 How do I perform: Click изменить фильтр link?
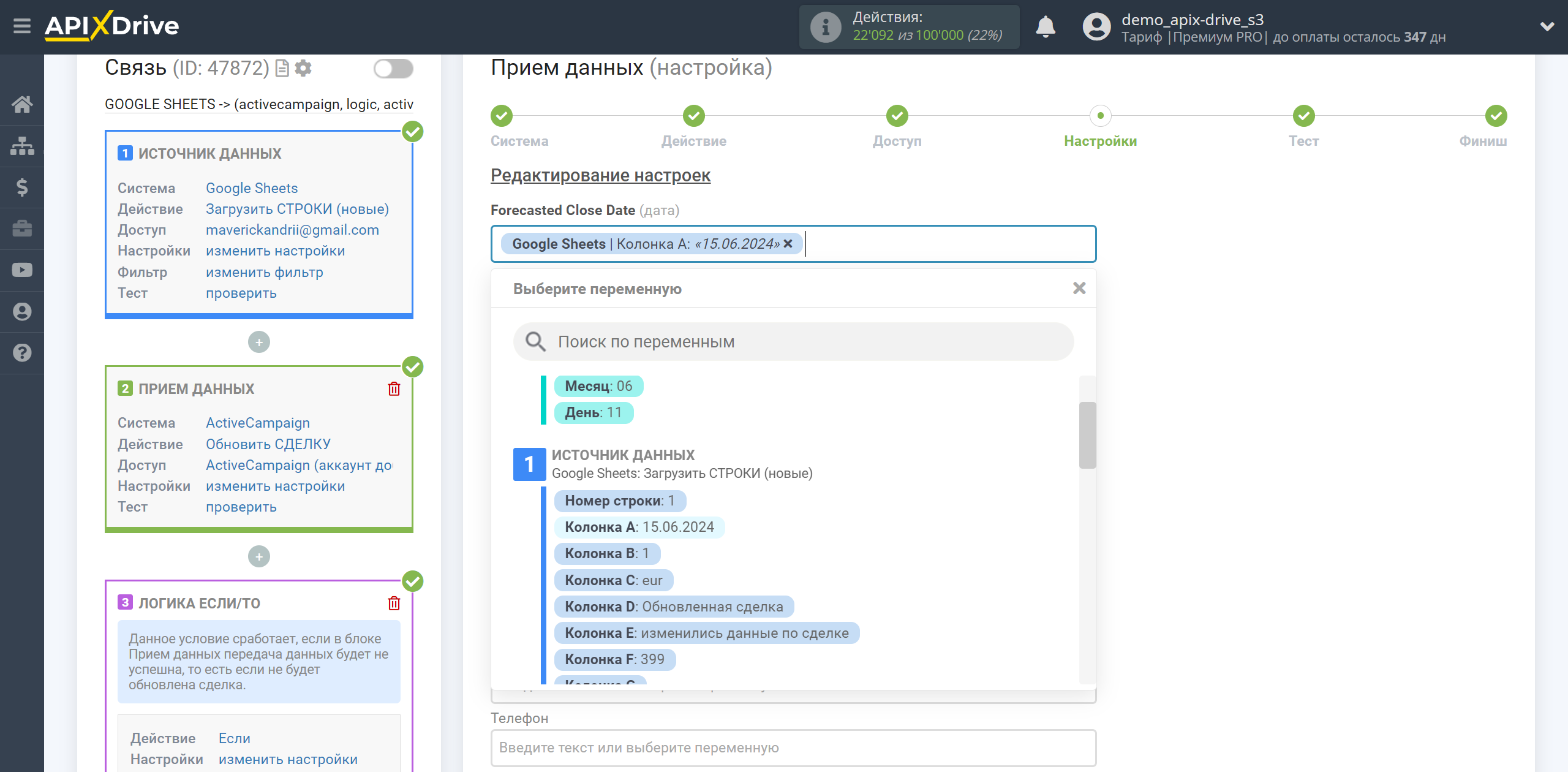point(265,272)
